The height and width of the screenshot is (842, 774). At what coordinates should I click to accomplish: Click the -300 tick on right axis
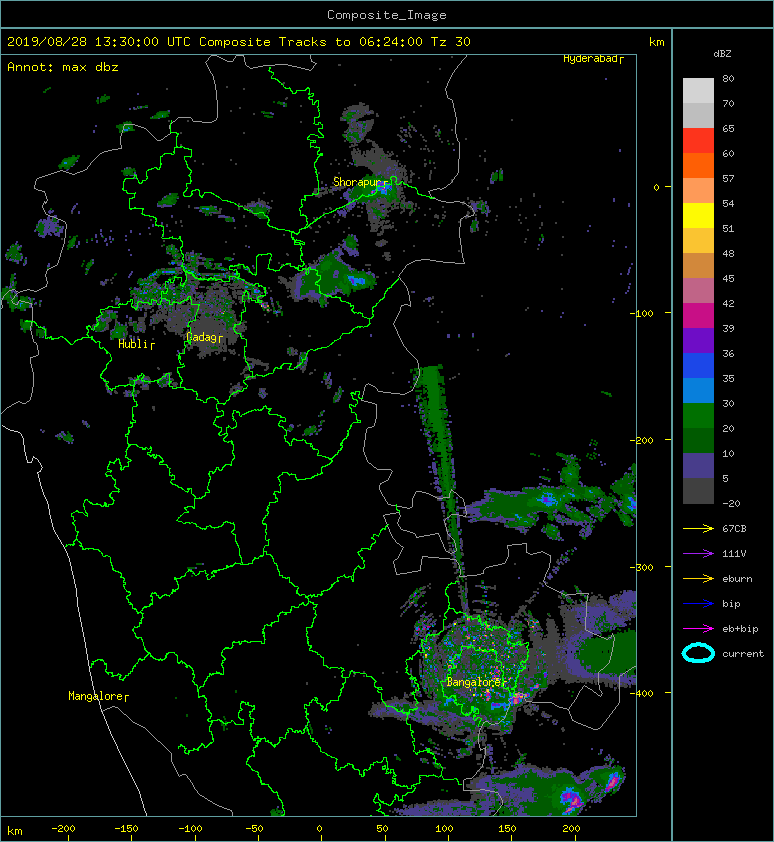(642, 568)
